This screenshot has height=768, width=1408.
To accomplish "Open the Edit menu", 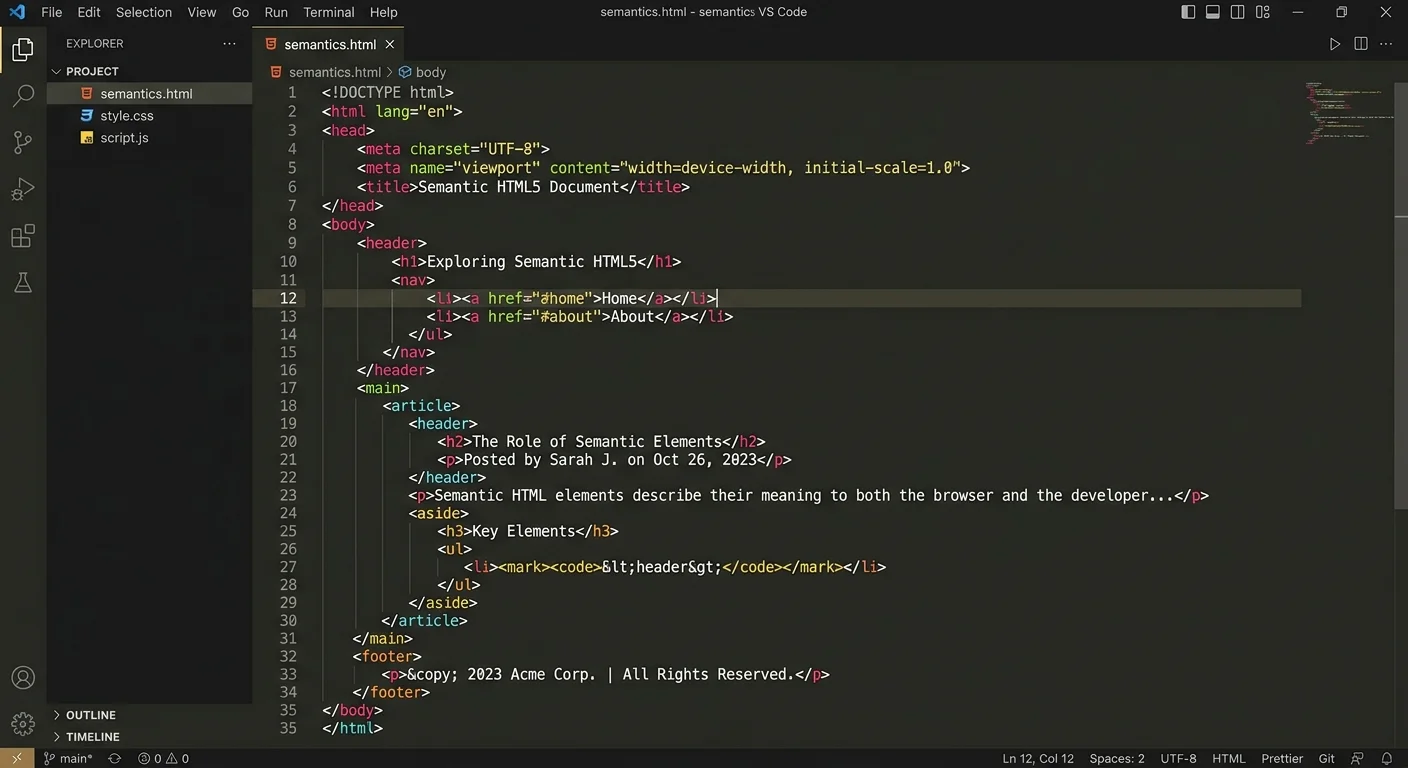I will pos(89,12).
